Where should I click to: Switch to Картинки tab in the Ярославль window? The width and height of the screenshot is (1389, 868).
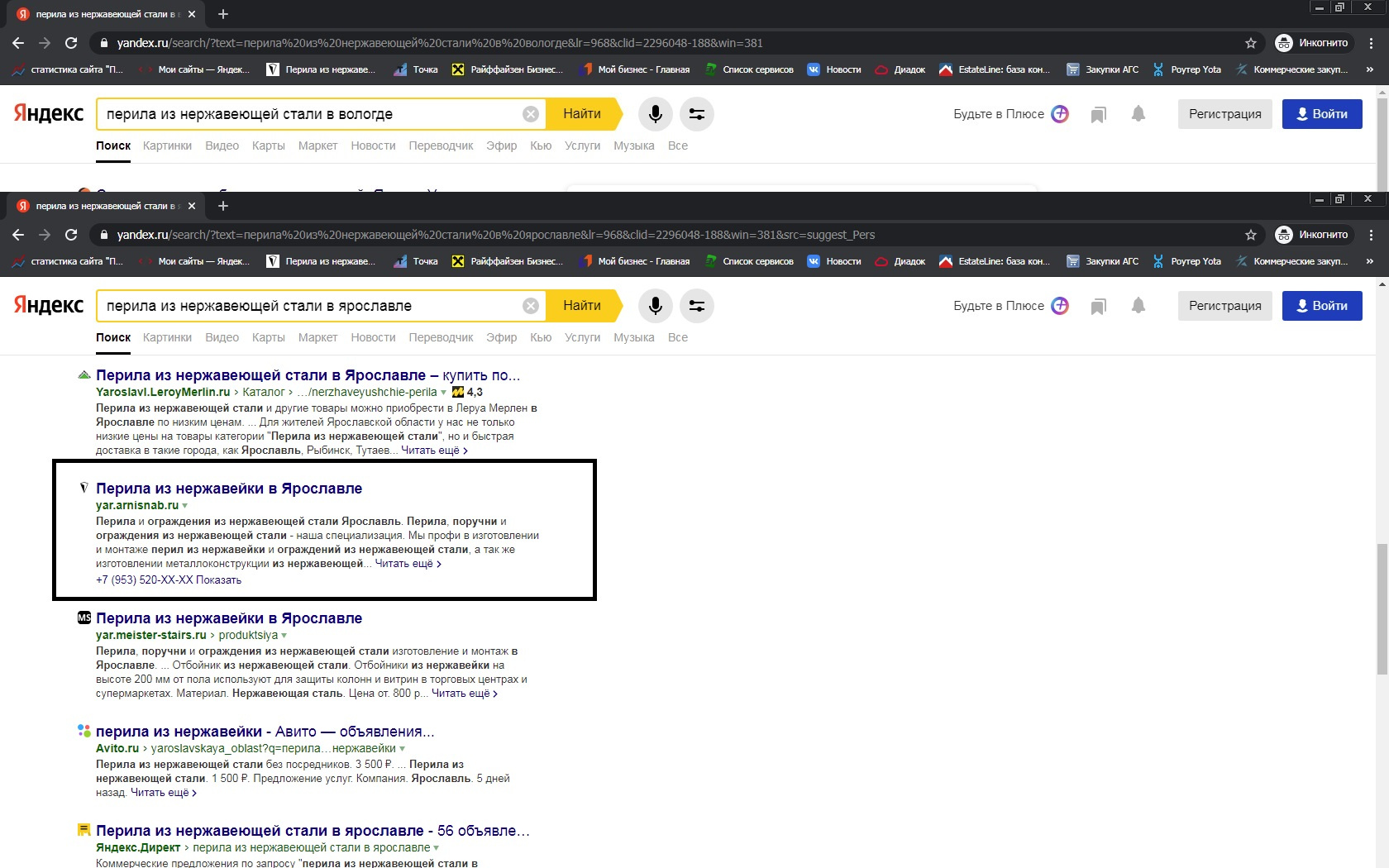(x=167, y=337)
